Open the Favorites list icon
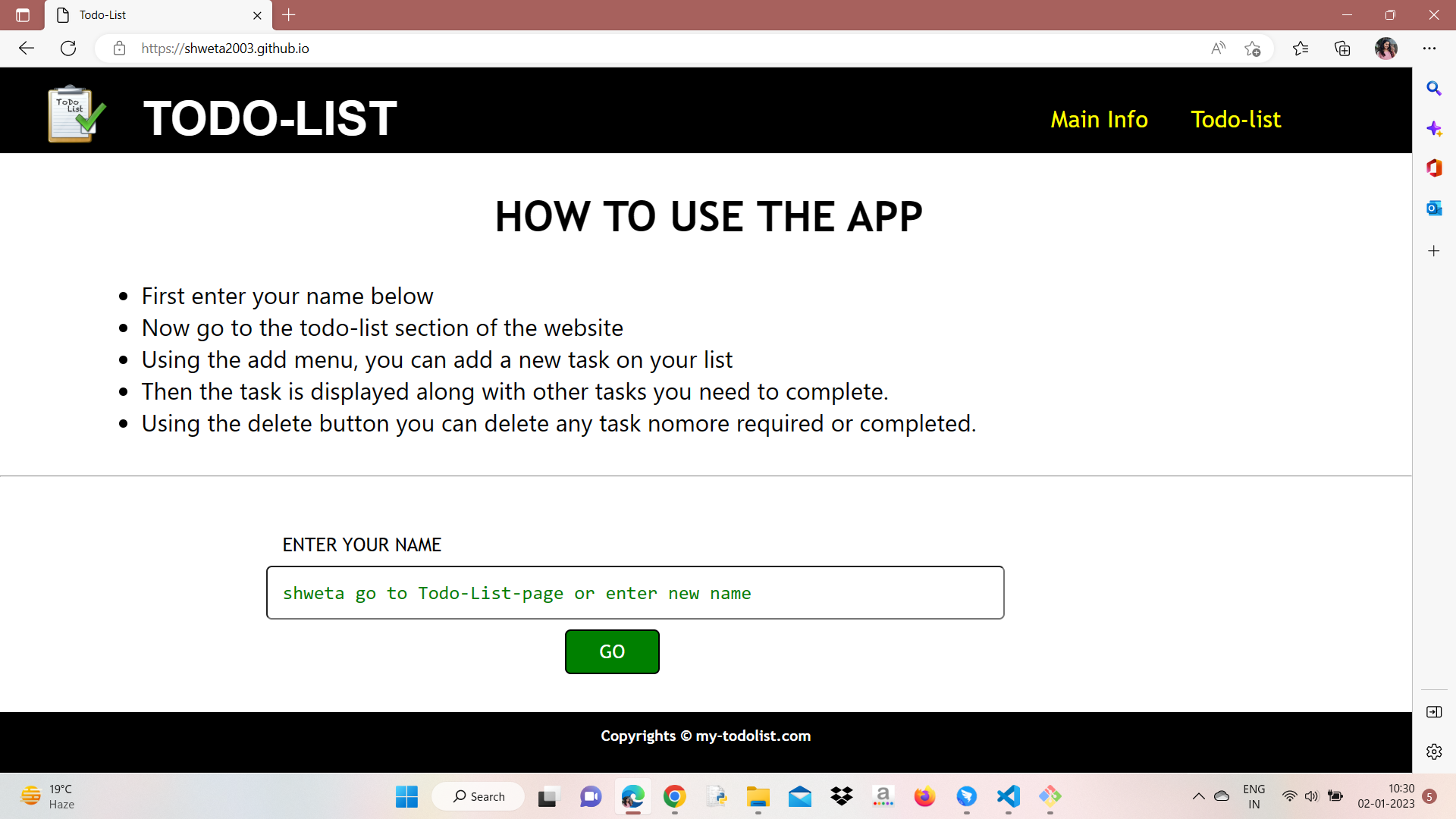Screen dimensions: 1456x819 pos(1301,49)
